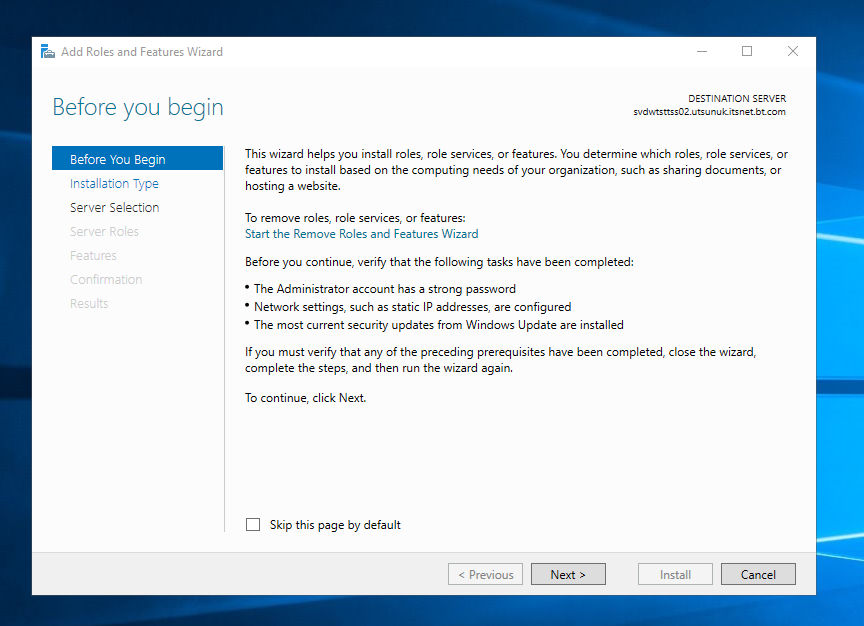Open the Features step in sidebar
Viewport: 864px width, 626px height.
click(x=93, y=256)
